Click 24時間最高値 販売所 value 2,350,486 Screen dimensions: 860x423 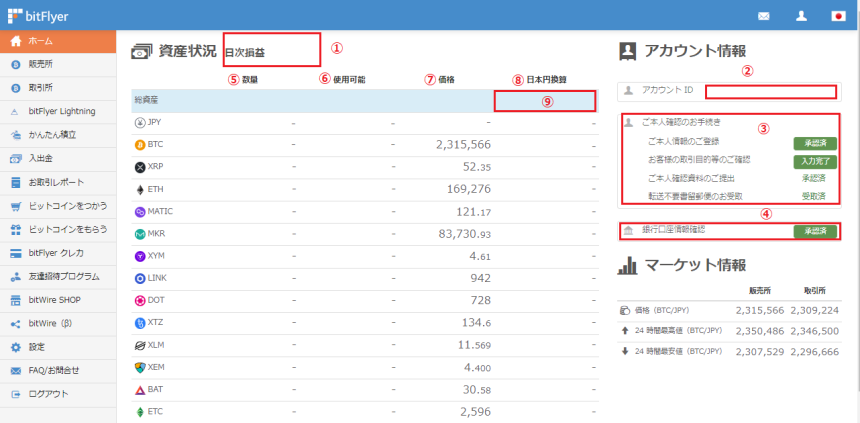click(x=760, y=331)
